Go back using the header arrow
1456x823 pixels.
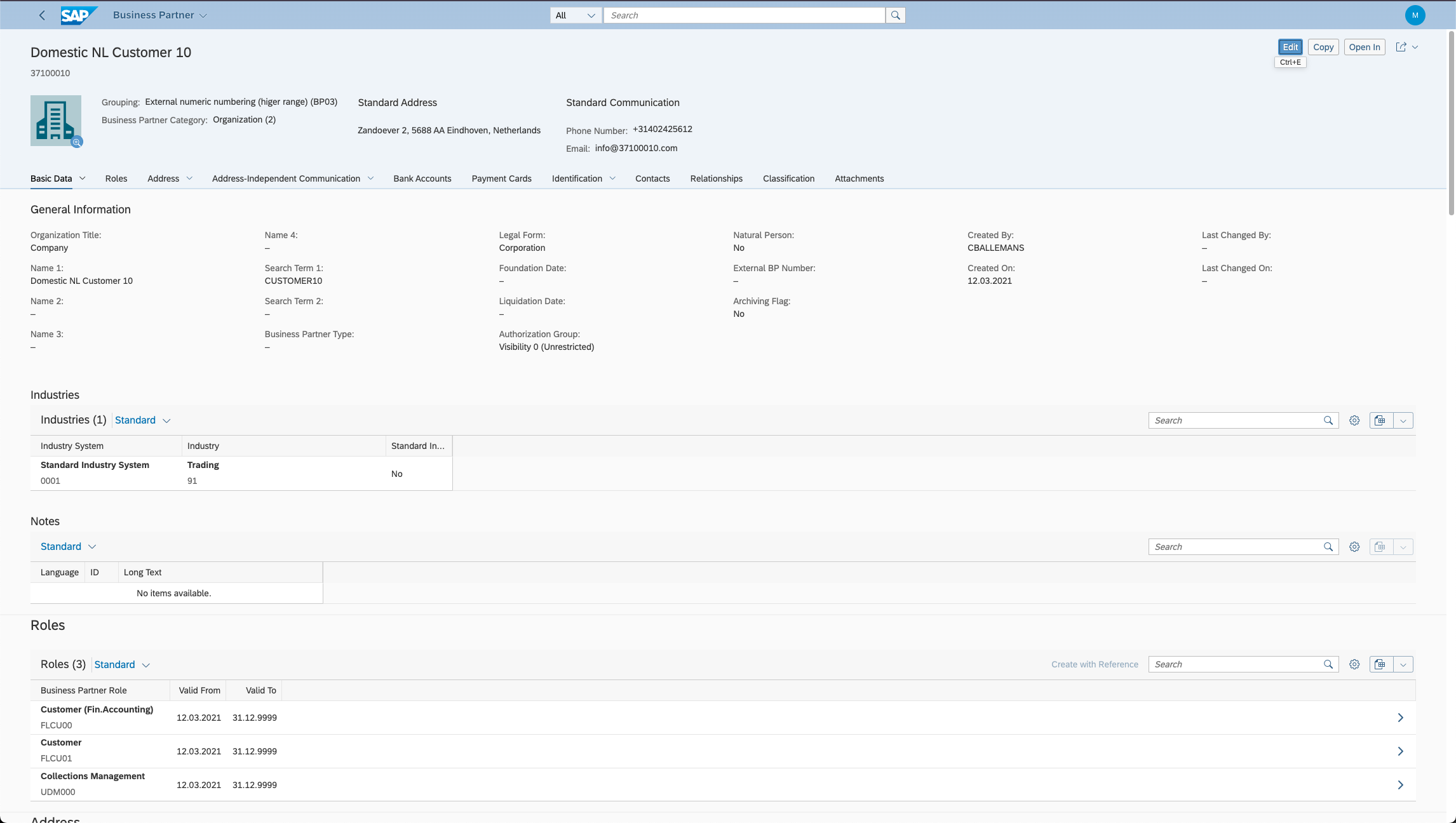click(42, 15)
